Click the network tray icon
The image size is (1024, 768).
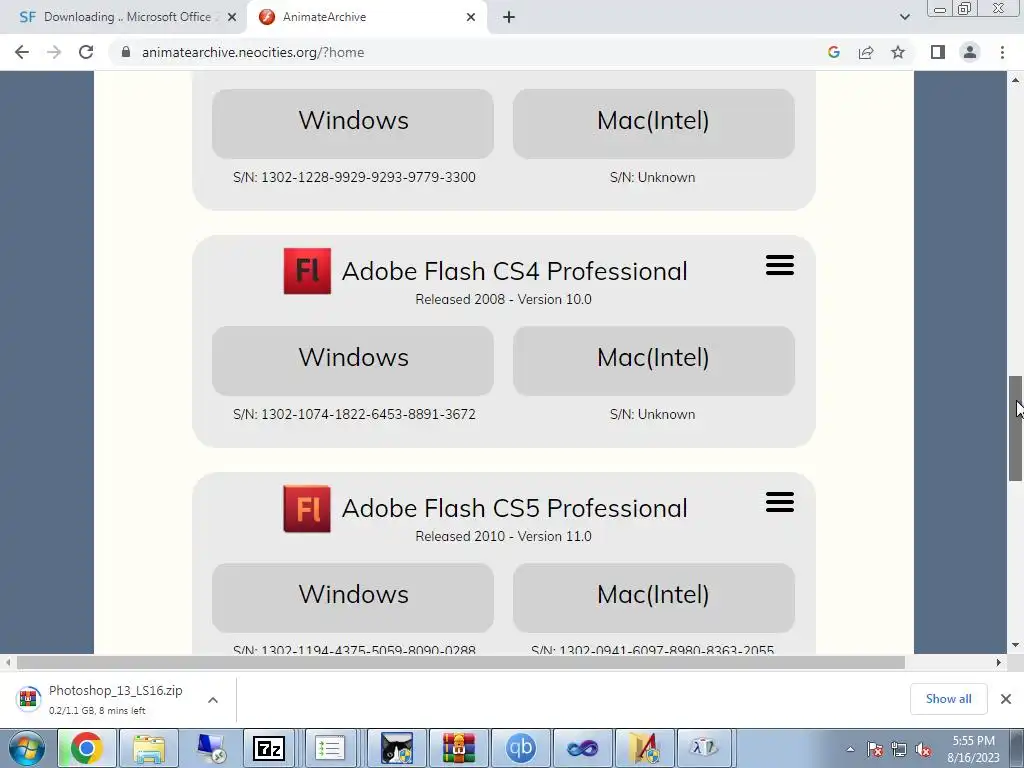[899, 750]
